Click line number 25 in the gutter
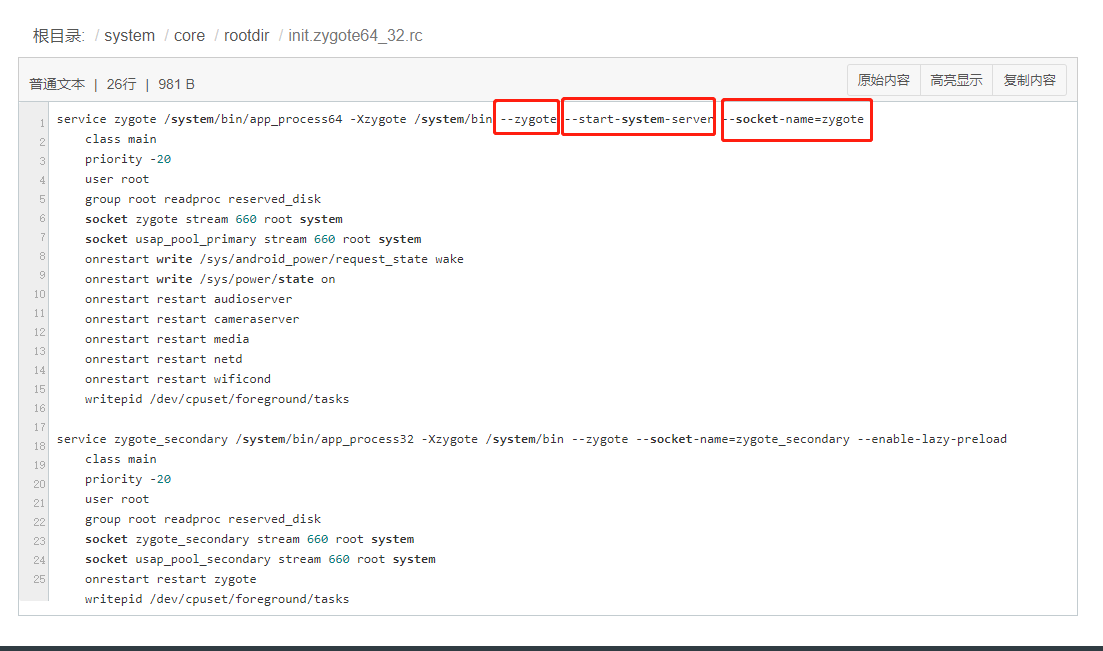1103x651 pixels. (39, 579)
